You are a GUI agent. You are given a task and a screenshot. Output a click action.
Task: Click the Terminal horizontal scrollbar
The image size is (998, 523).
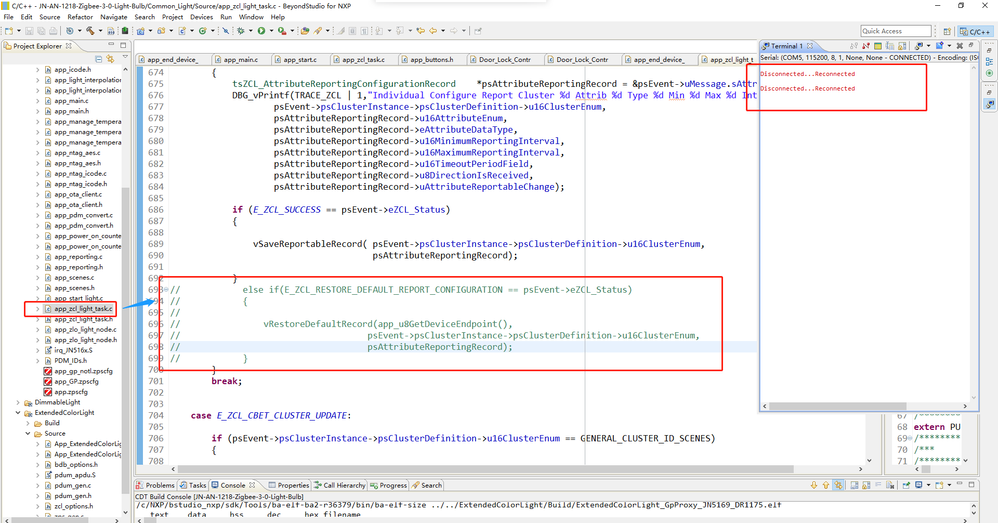(837, 405)
